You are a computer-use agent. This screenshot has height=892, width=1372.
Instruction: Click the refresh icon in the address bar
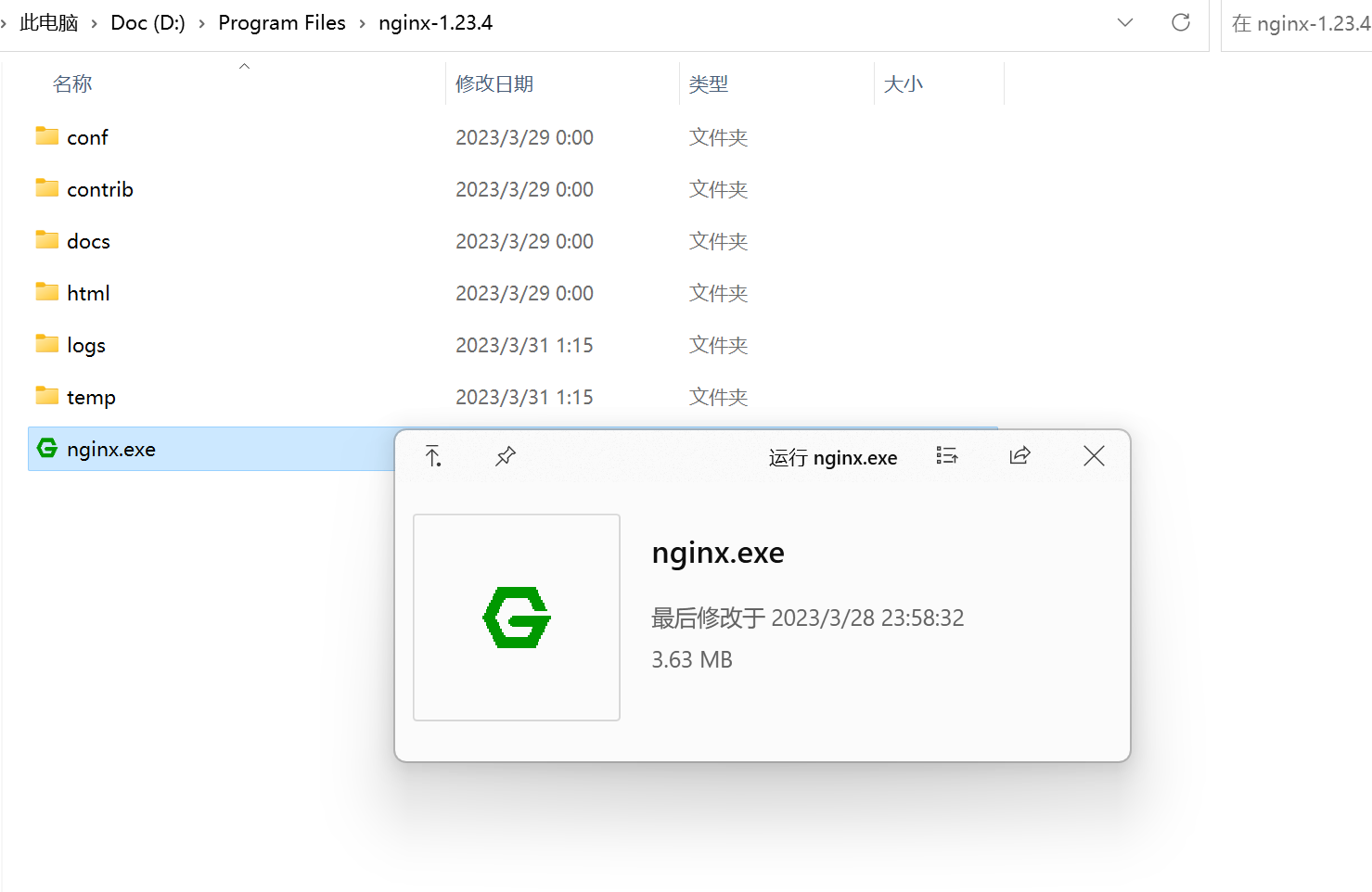[x=1180, y=23]
